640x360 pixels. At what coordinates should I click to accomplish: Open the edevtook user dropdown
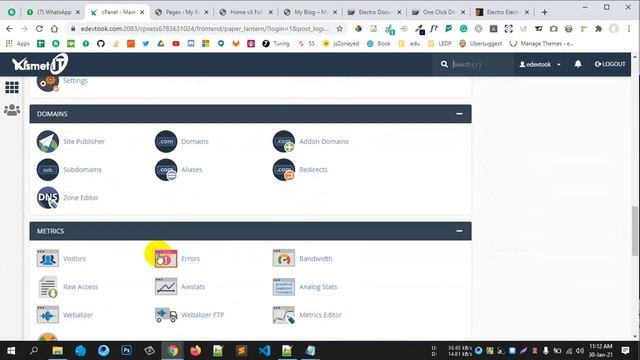point(540,64)
